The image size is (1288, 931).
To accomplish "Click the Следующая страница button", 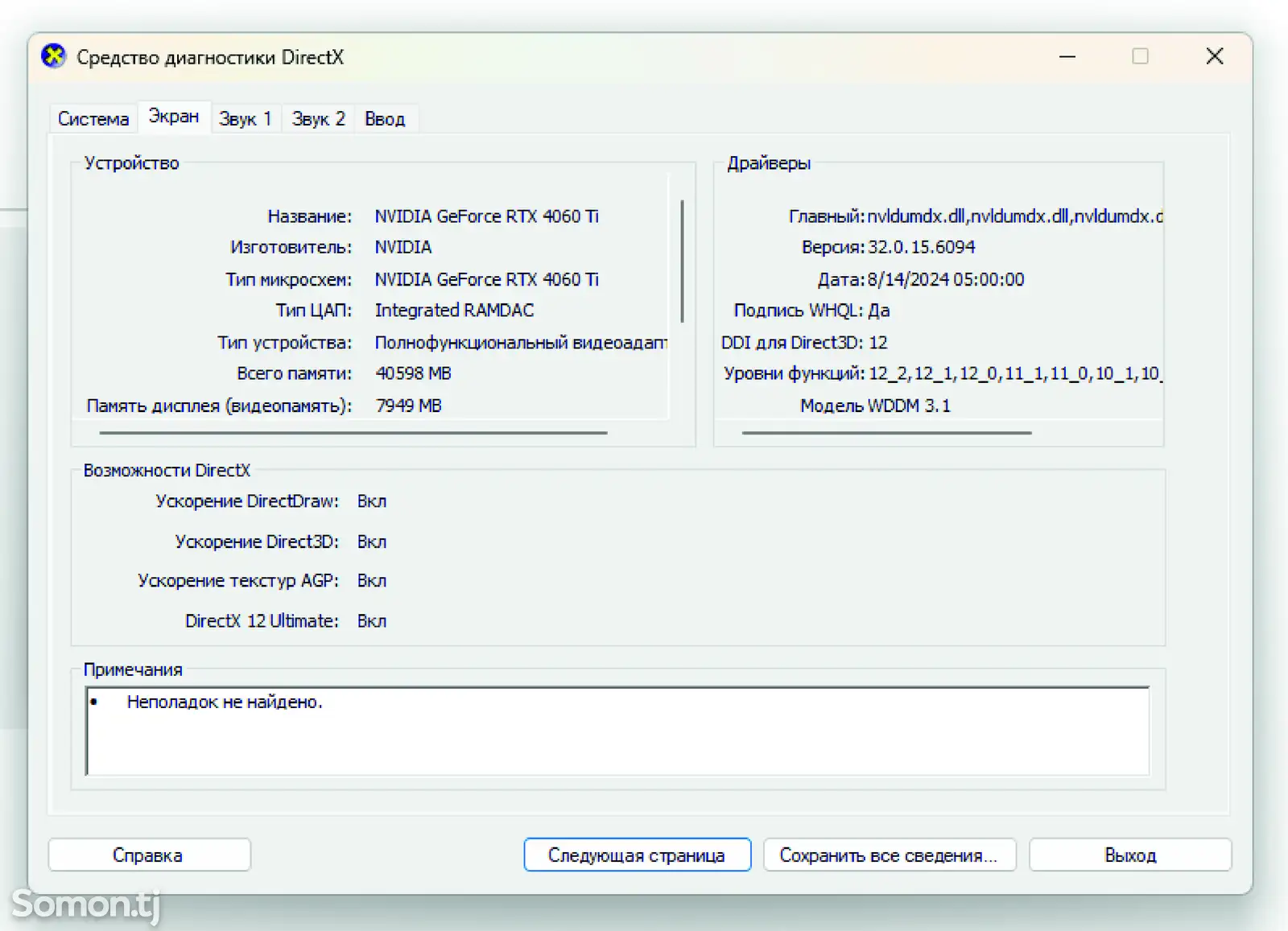I will pyautogui.click(x=637, y=855).
